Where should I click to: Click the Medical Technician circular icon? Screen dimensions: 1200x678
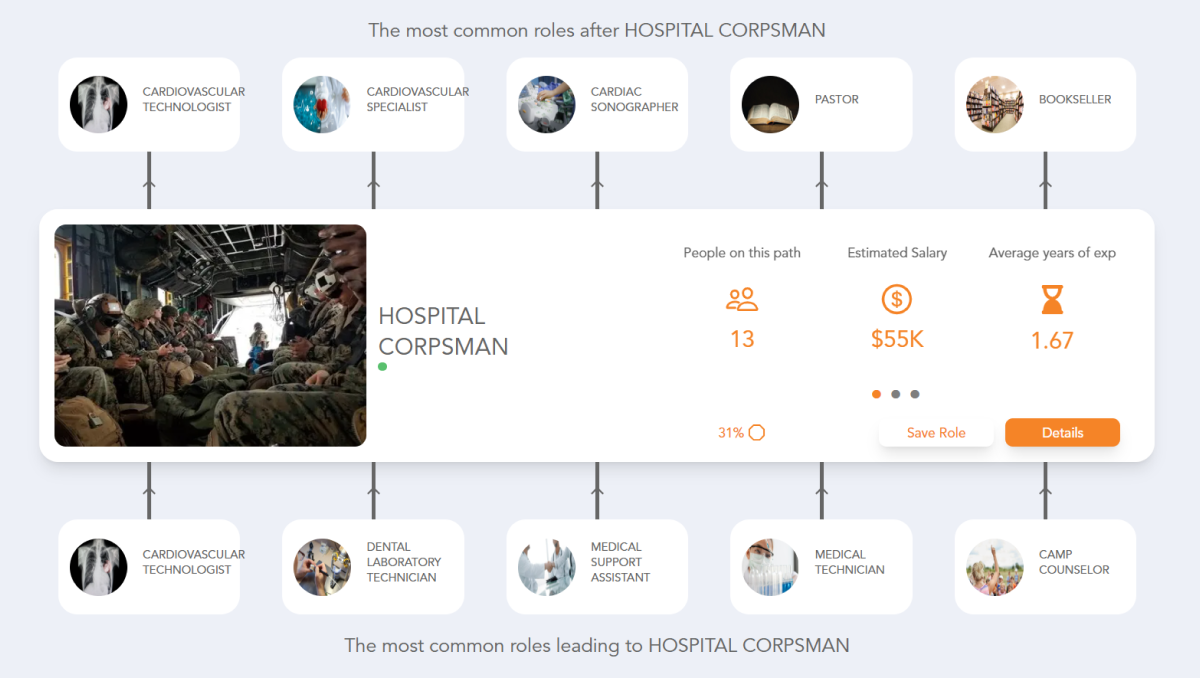pos(770,566)
